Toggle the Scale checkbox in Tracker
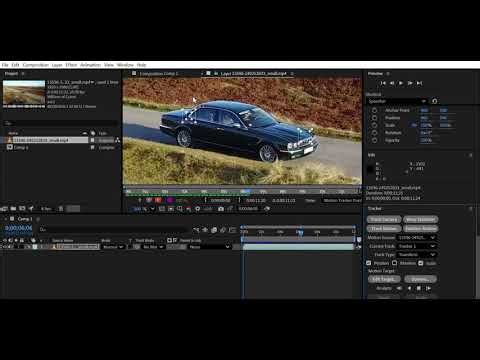 (x=421, y=263)
